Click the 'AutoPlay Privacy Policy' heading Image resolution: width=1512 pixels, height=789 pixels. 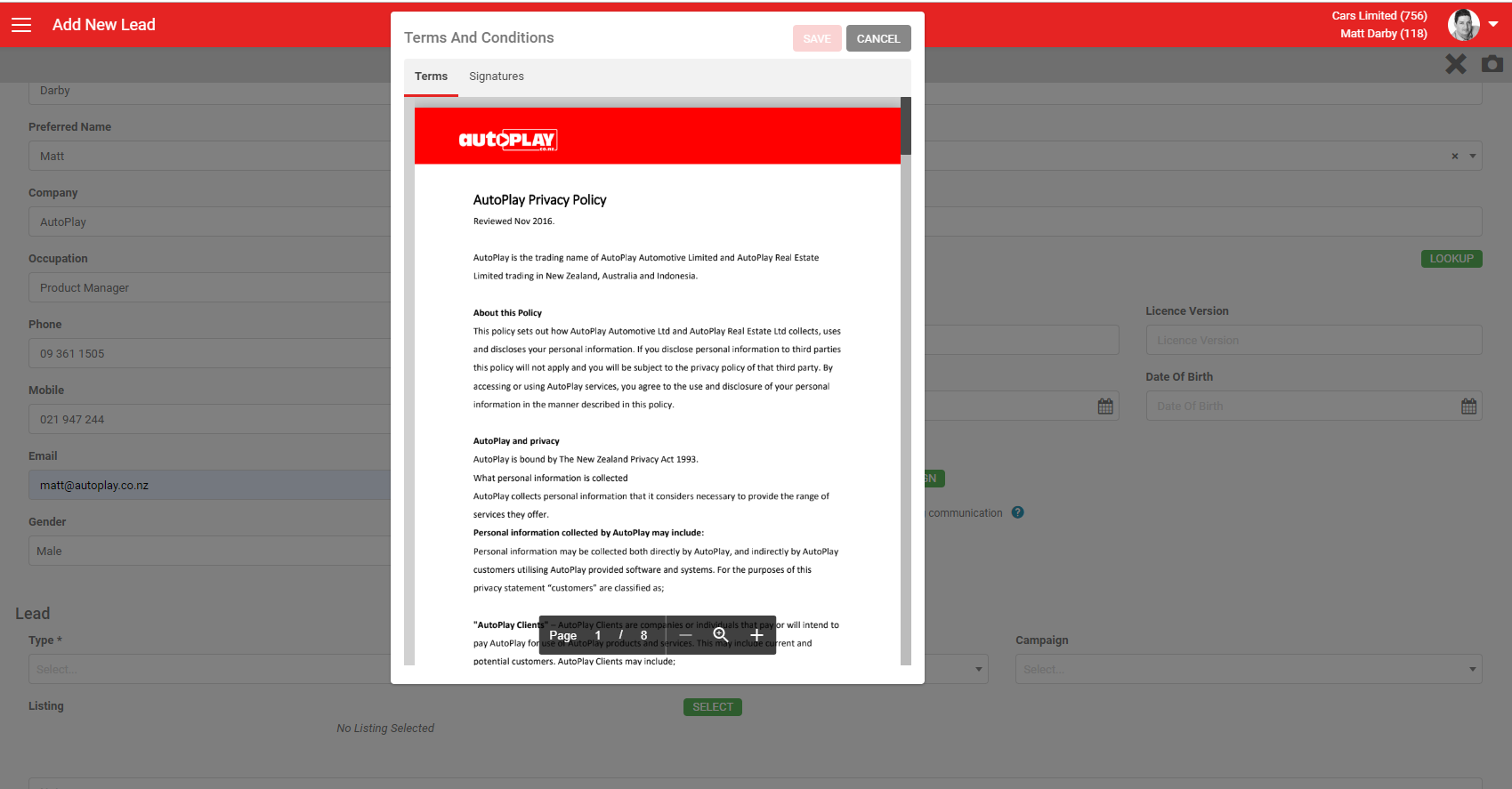(539, 200)
